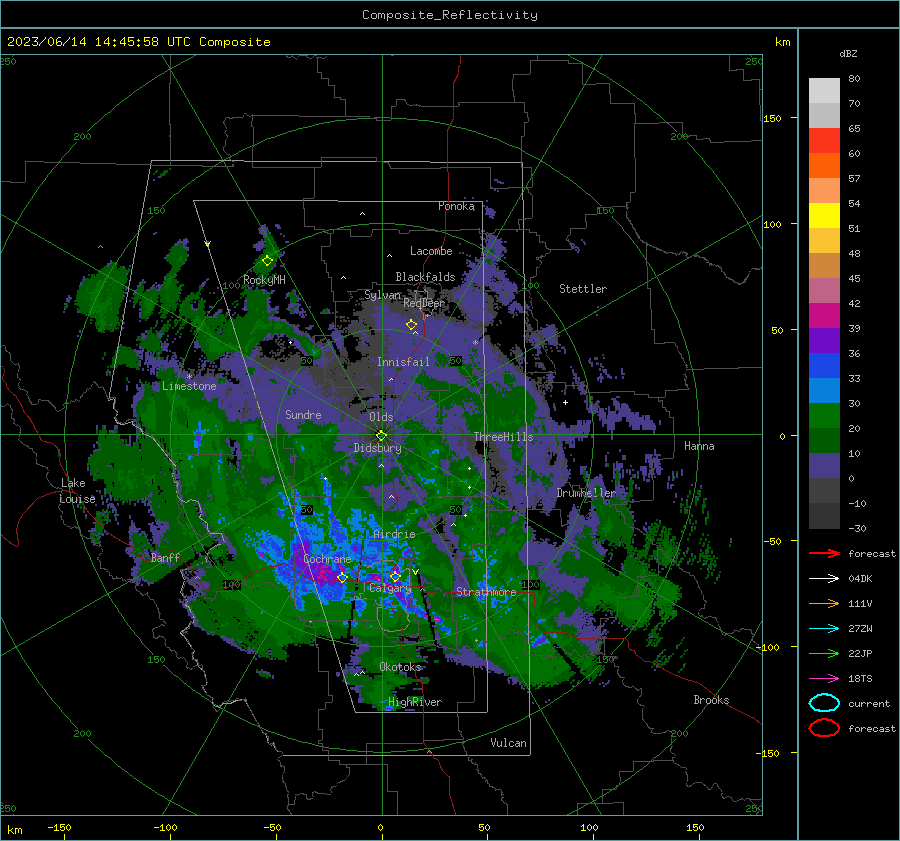Click the Airdrie city label

coord(394,534)
